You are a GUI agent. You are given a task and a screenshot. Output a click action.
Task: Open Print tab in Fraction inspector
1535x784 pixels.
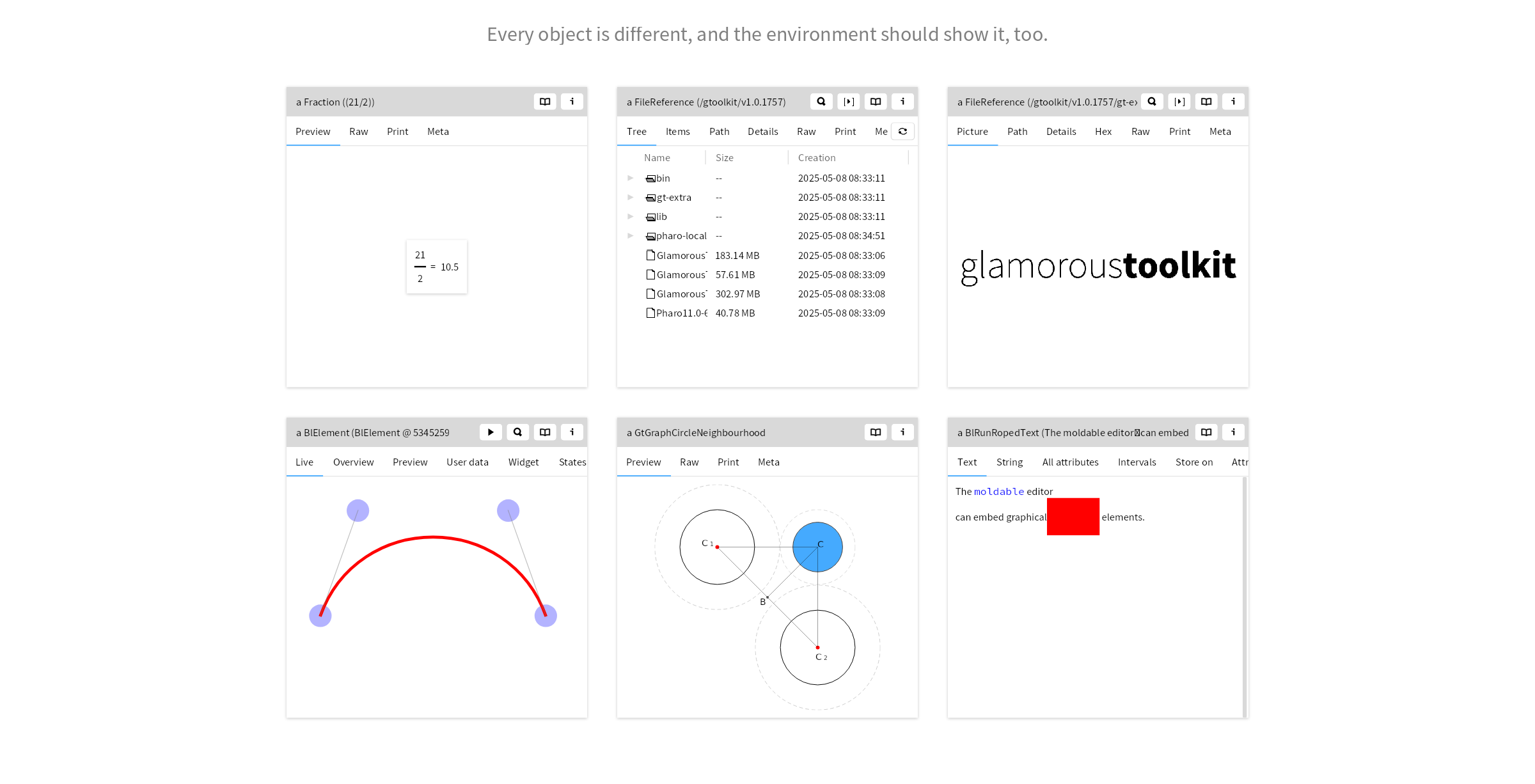pos(397,132)
